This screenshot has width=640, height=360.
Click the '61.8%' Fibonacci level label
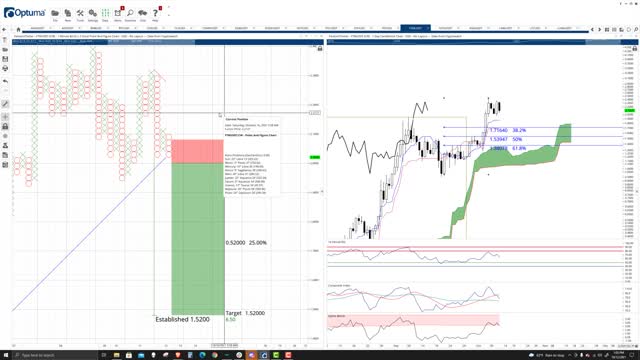(519, 148)
